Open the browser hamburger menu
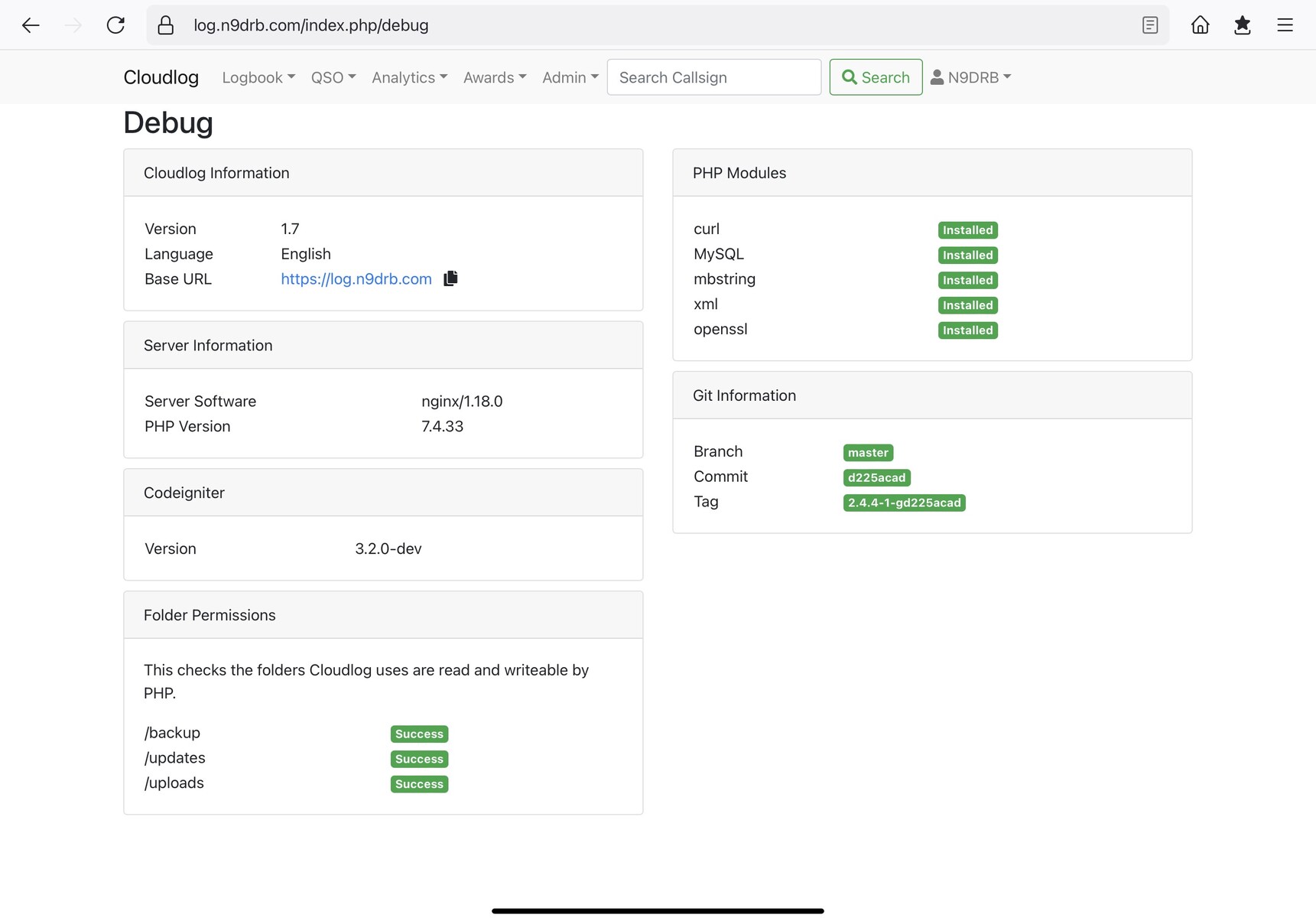1316x921 pixels. [x=1285, y=25]
